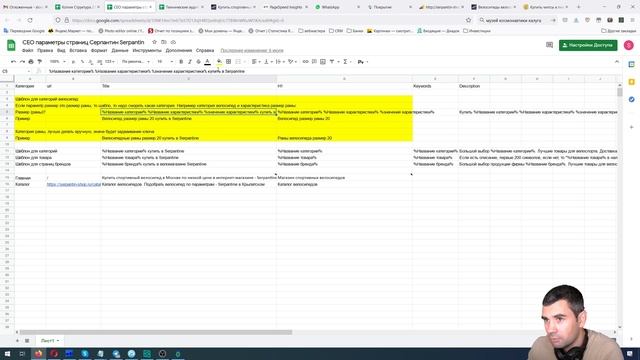Check the cloud save status icon

point(173,42)
